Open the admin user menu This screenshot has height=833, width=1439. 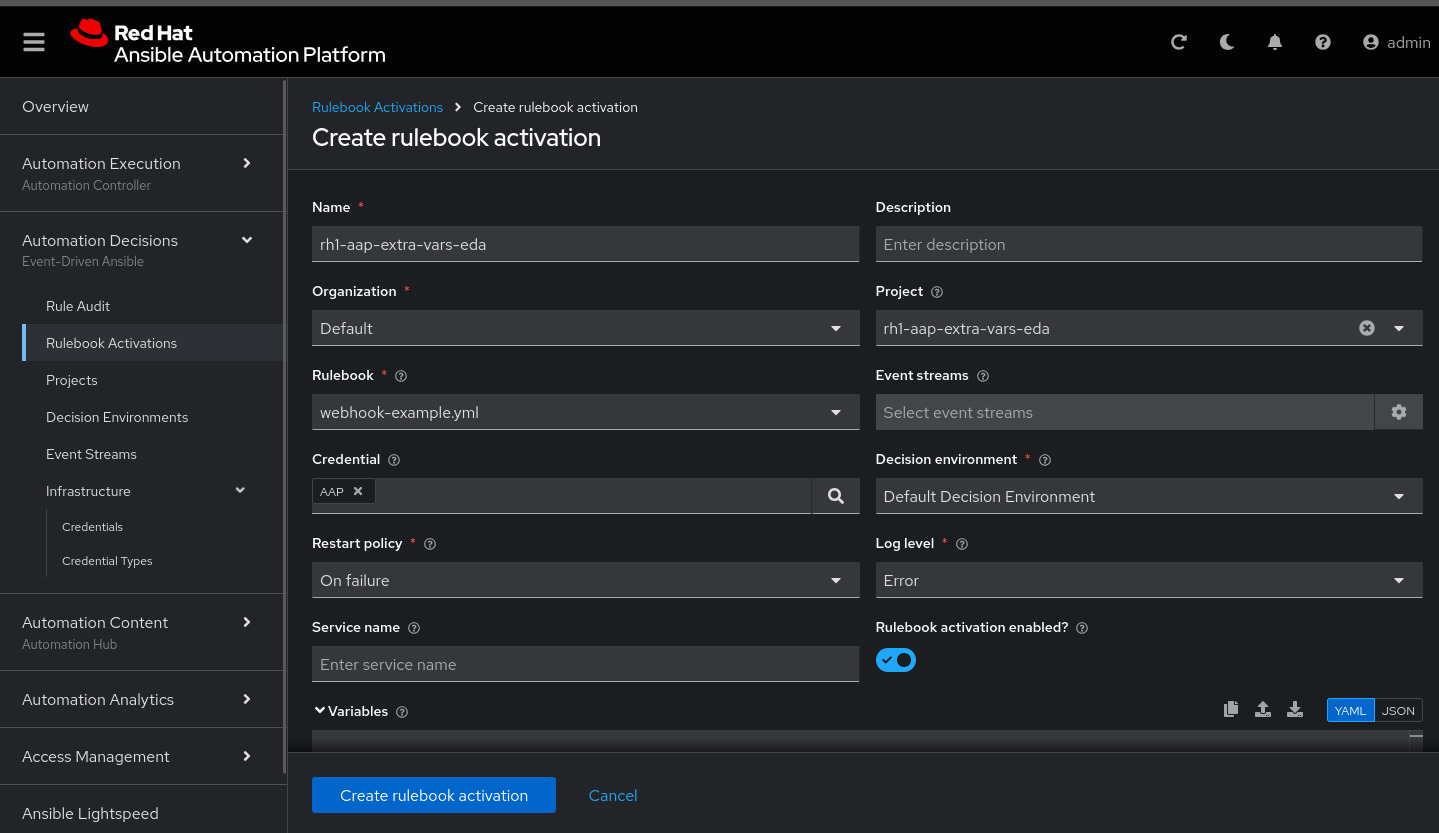pyautogui.click(x=1397, y=42)
